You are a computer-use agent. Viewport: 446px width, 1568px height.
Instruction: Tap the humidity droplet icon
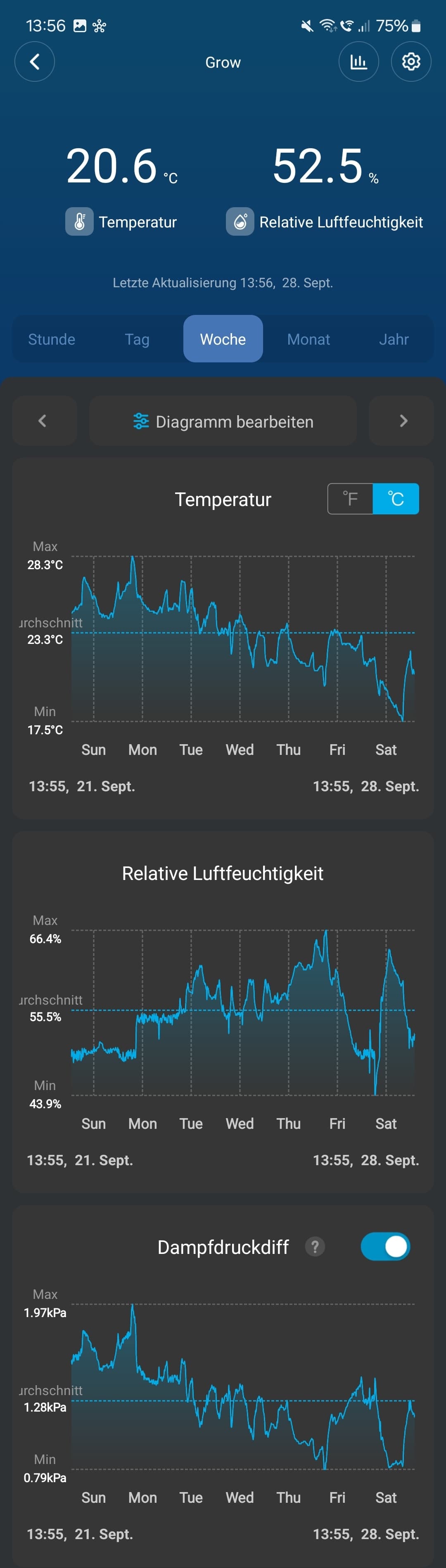tap(240, 222)
